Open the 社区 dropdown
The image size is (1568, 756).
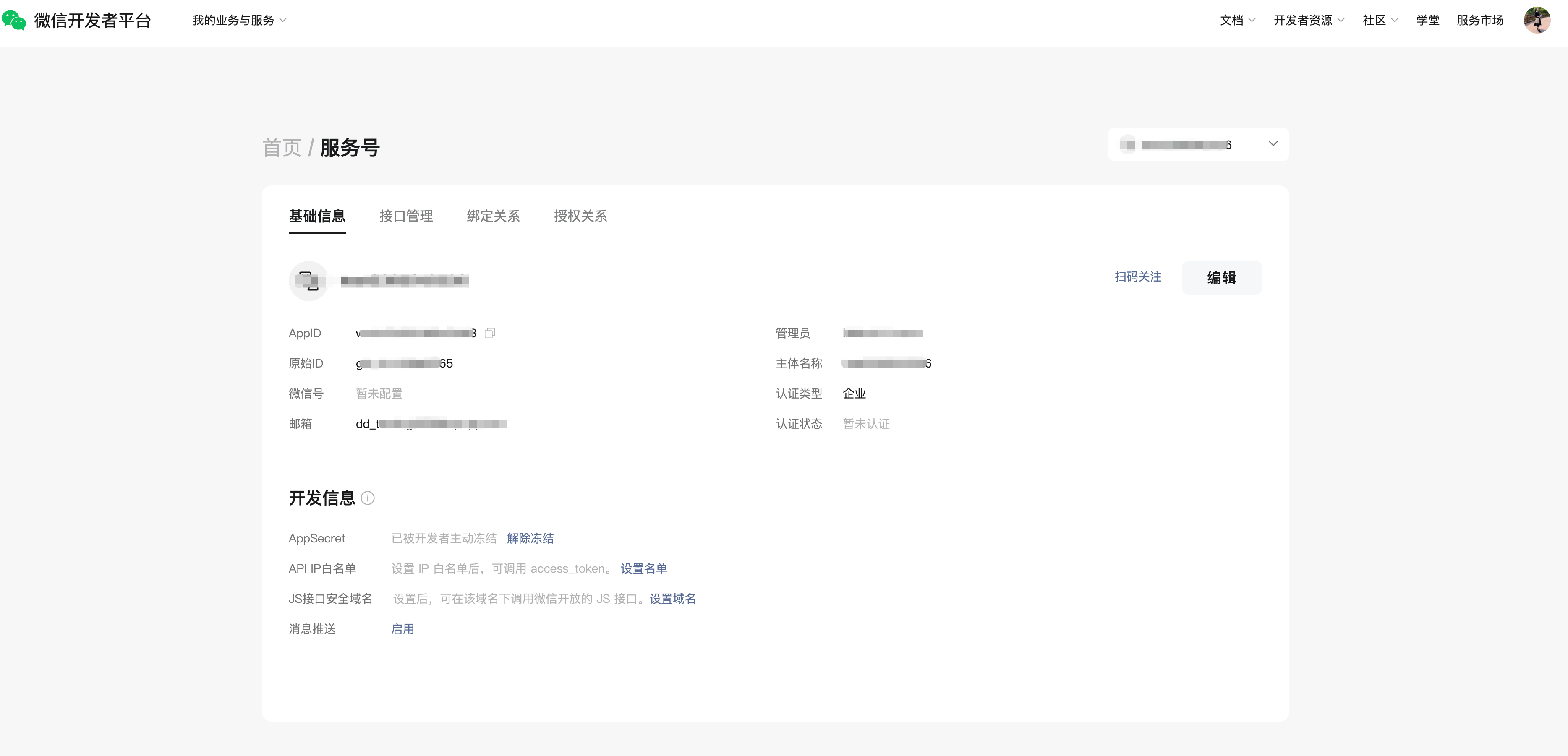[x=1380, y=20]
